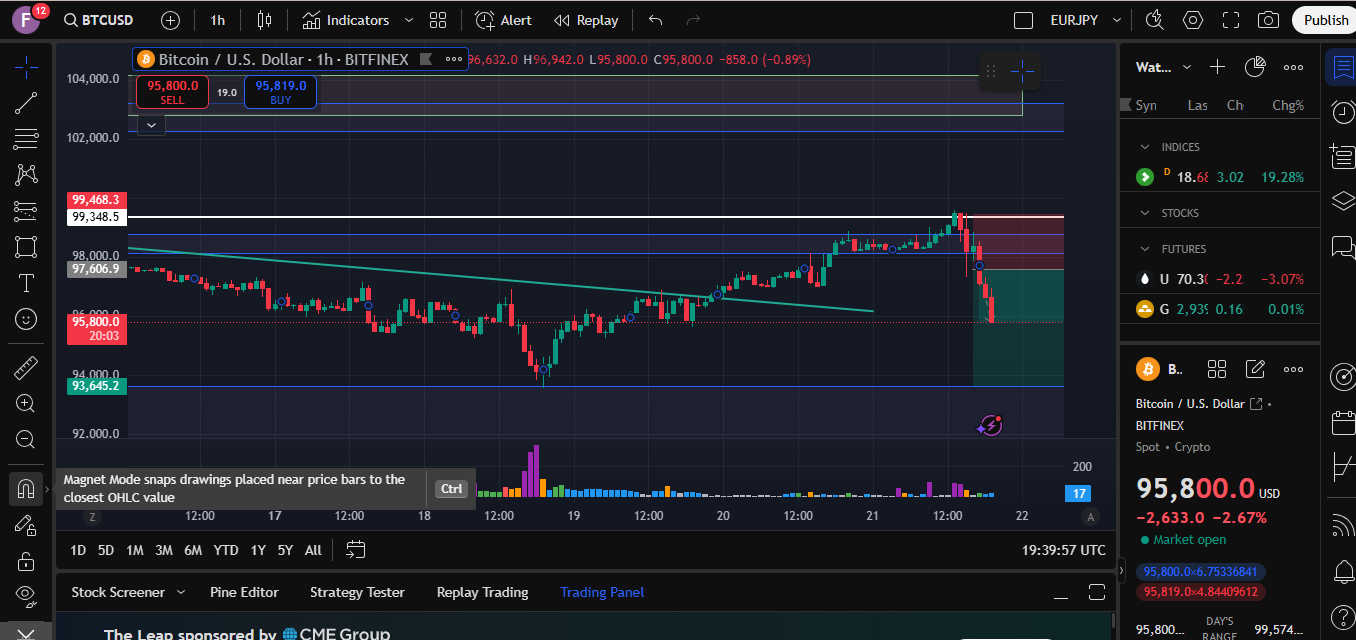Expand the indicators favorites dropdown arrow
The image size is (1356, 640).
pyautogui.click(x=408, y=20)
